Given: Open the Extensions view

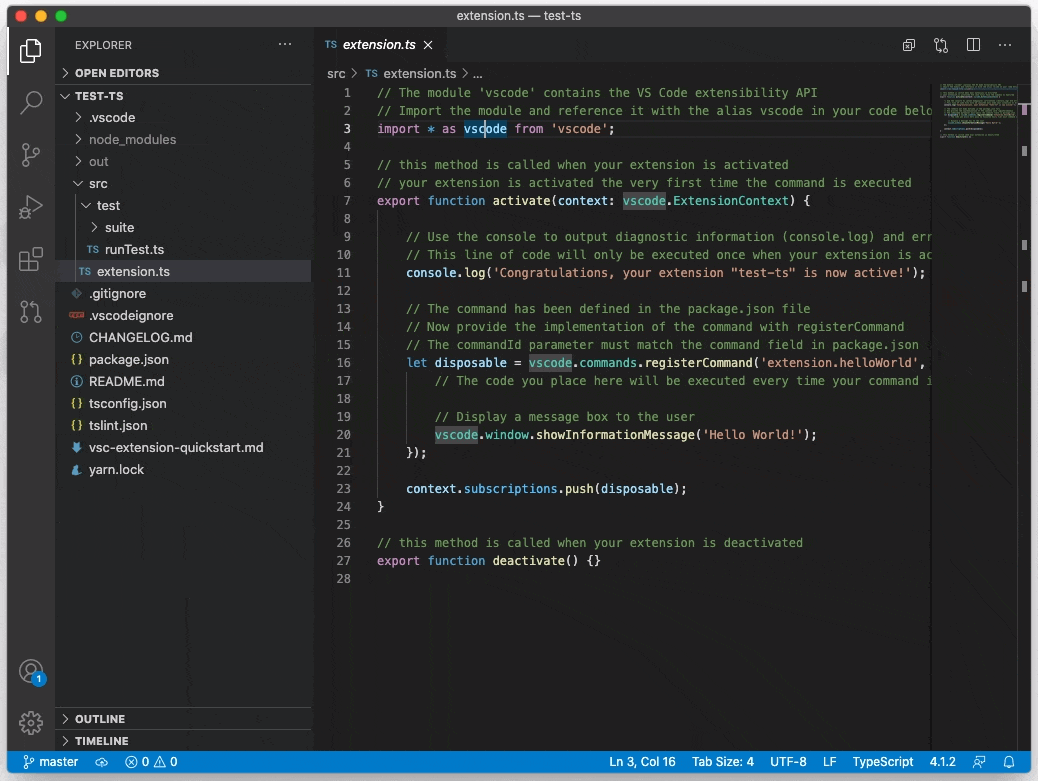Looking at the screenshot, I should [x=30, y=259].
